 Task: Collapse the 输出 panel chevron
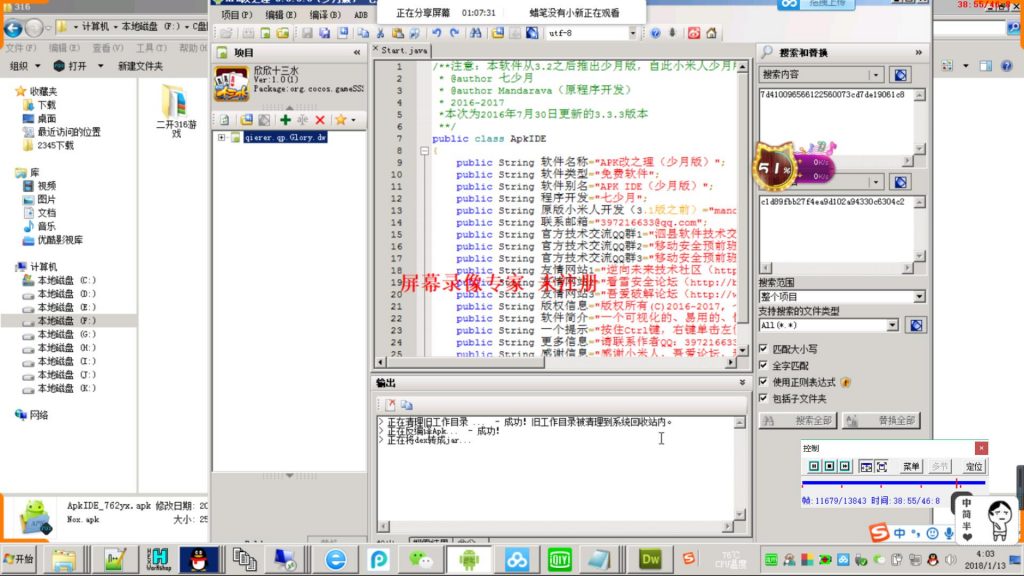pos(743,383)
